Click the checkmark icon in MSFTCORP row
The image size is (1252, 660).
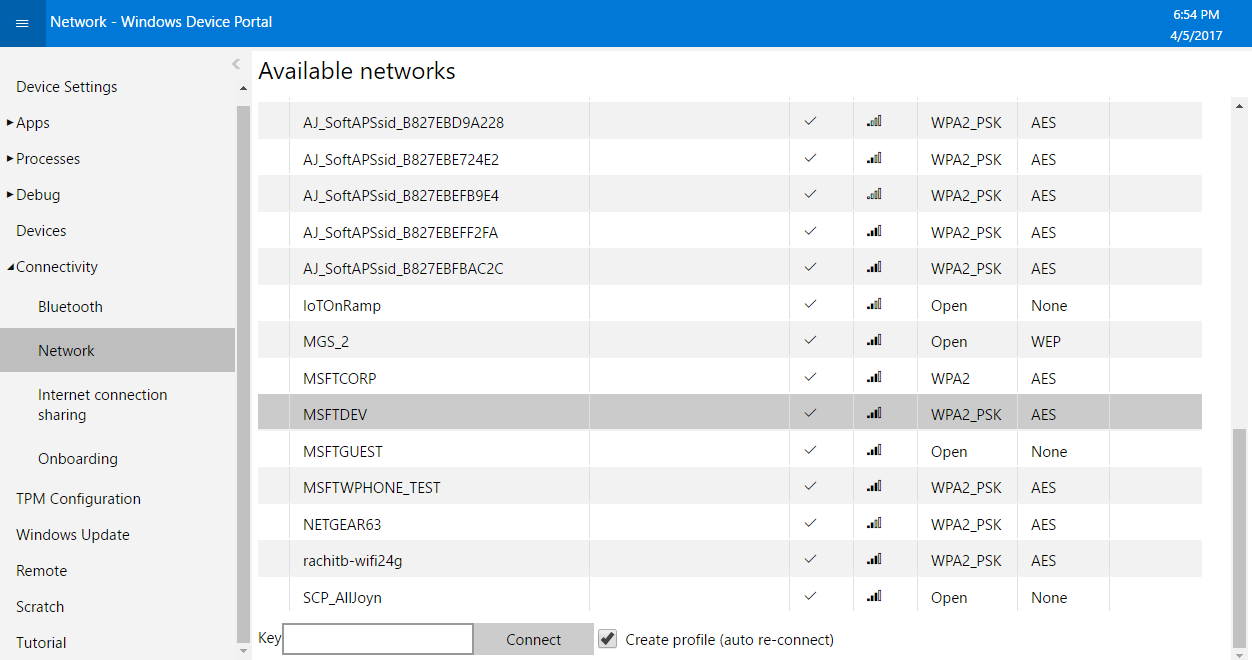[810, 377]
